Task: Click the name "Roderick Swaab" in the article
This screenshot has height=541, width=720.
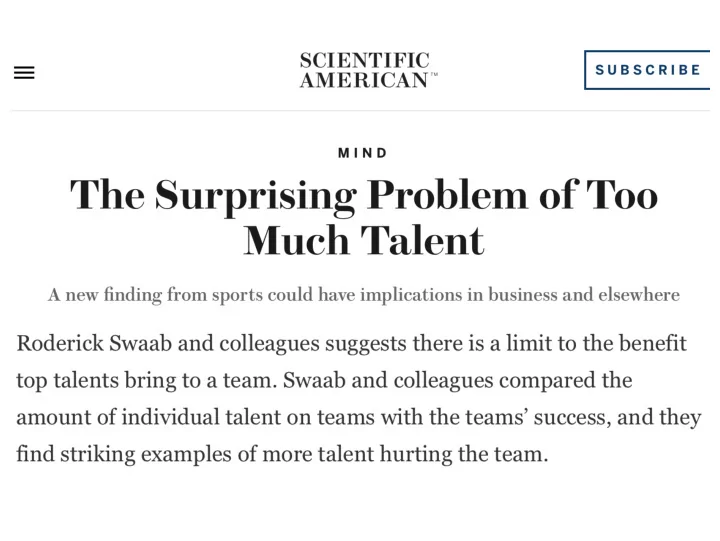Action: click(x=94, y=343)
